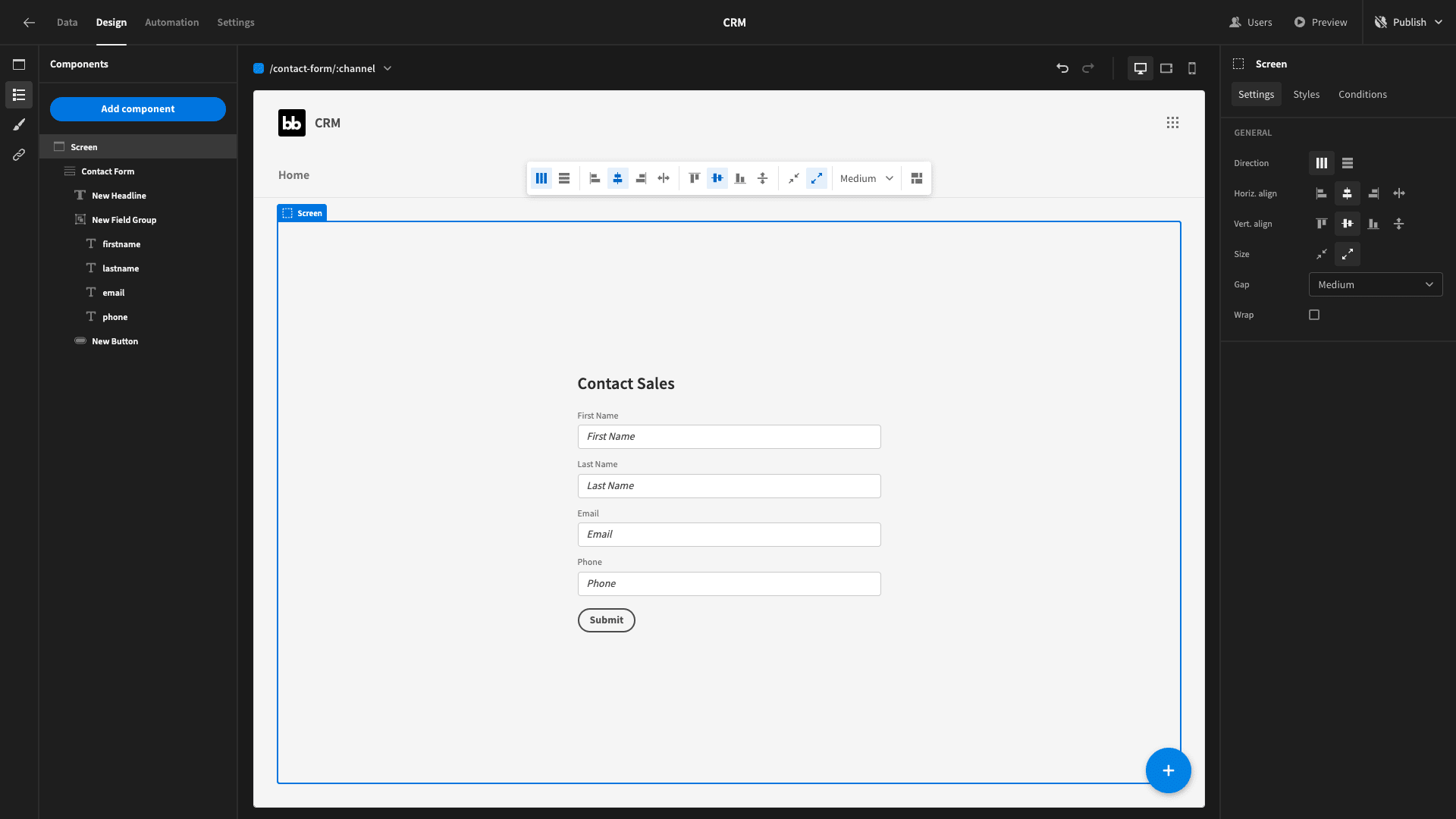Click the First Name input field
The width and height of the screenshot is (1456, 819).
pyautogui.click(x=729, y=436)
